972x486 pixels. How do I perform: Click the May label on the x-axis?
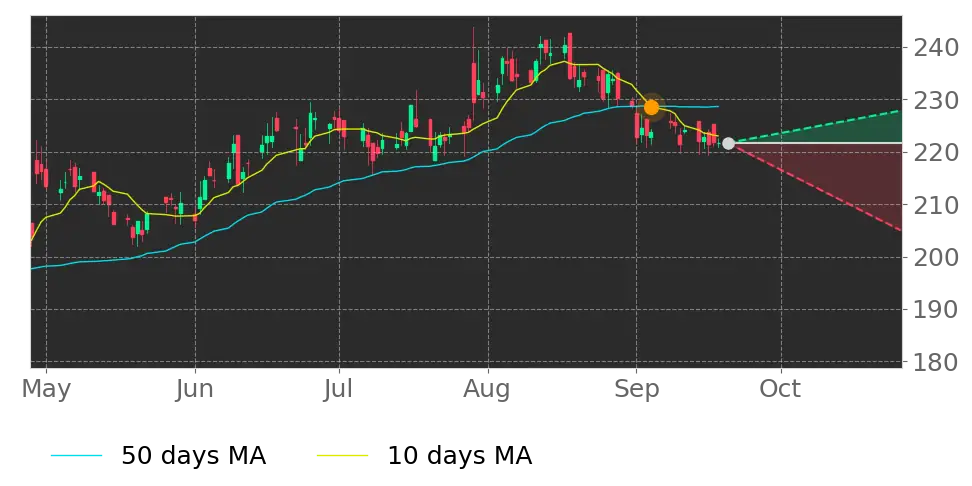46,389
